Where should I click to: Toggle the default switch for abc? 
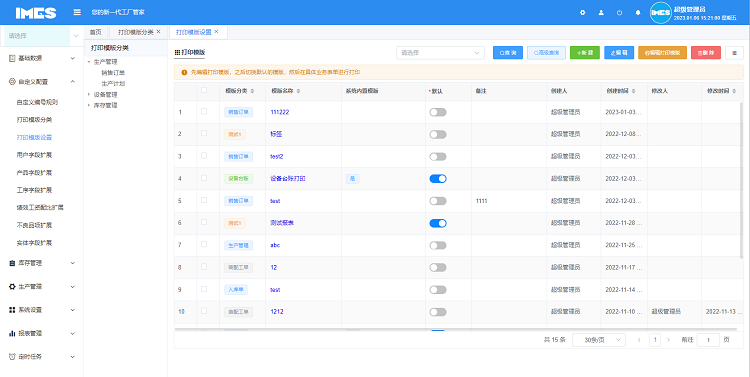click(438, 245)
